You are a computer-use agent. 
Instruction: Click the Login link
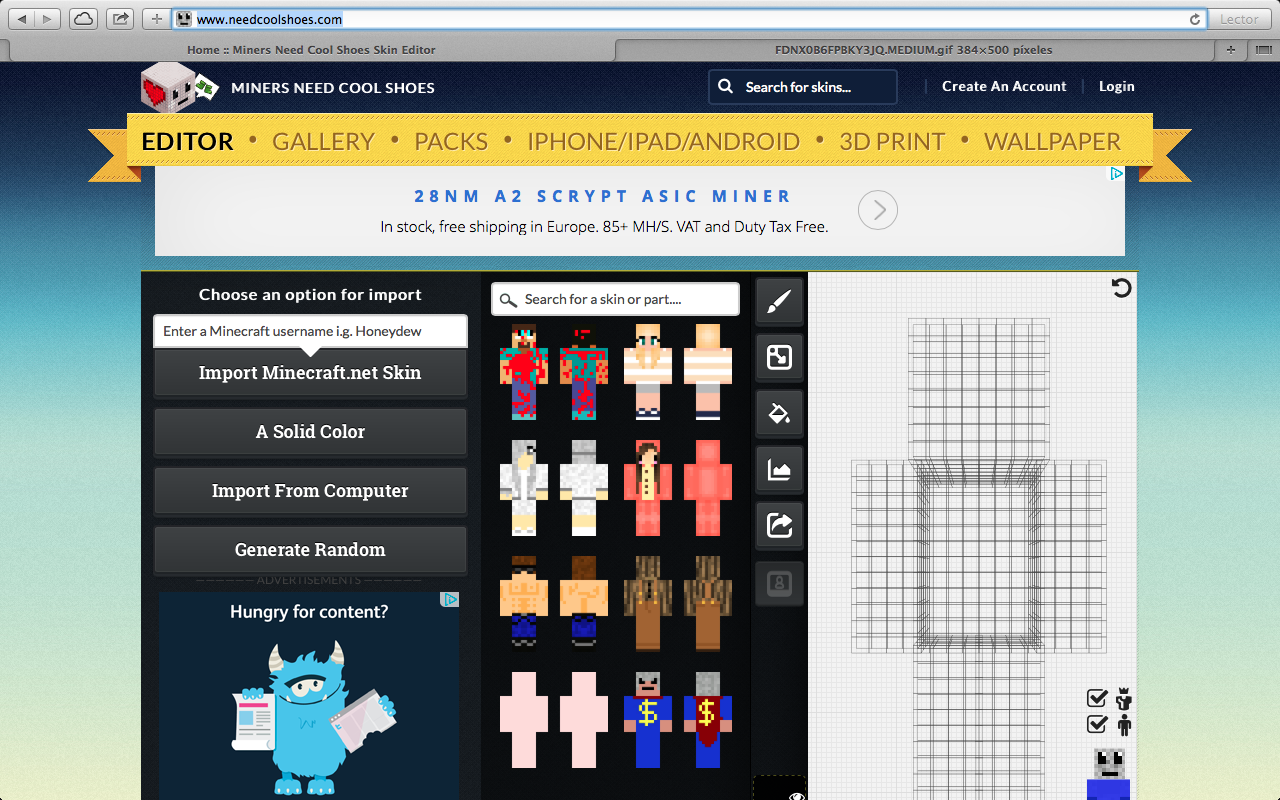click(x=1116, y=87)
